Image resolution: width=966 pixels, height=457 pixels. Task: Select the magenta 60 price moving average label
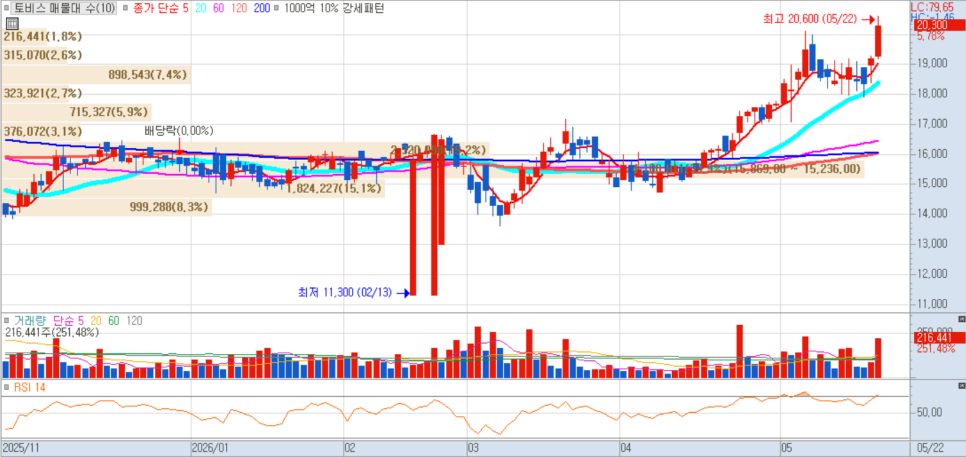click(x=219, y=9)
